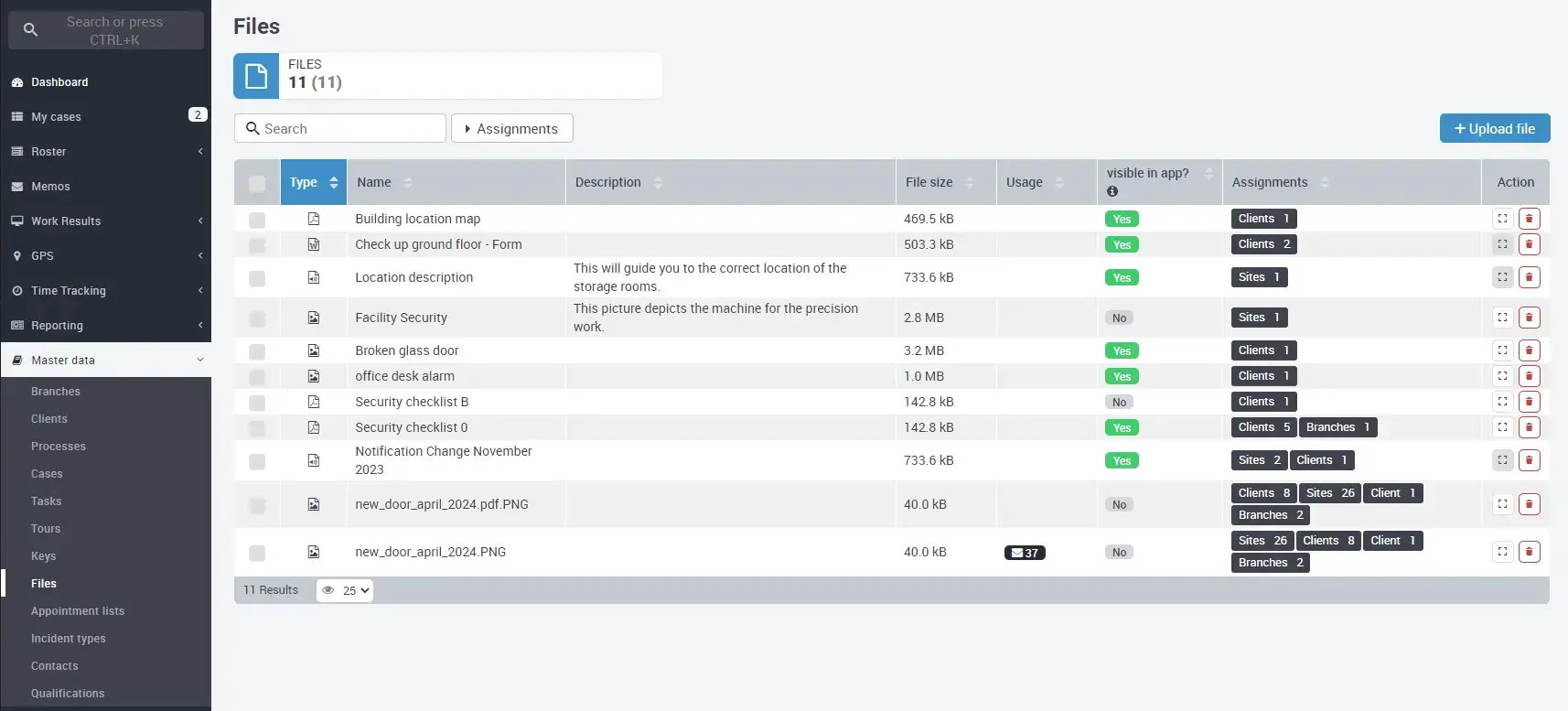Click trash icon for Broken glass door
The height and width of the screenshot is (711, 1568).
pyautogui.click(x=1529, y=350)
